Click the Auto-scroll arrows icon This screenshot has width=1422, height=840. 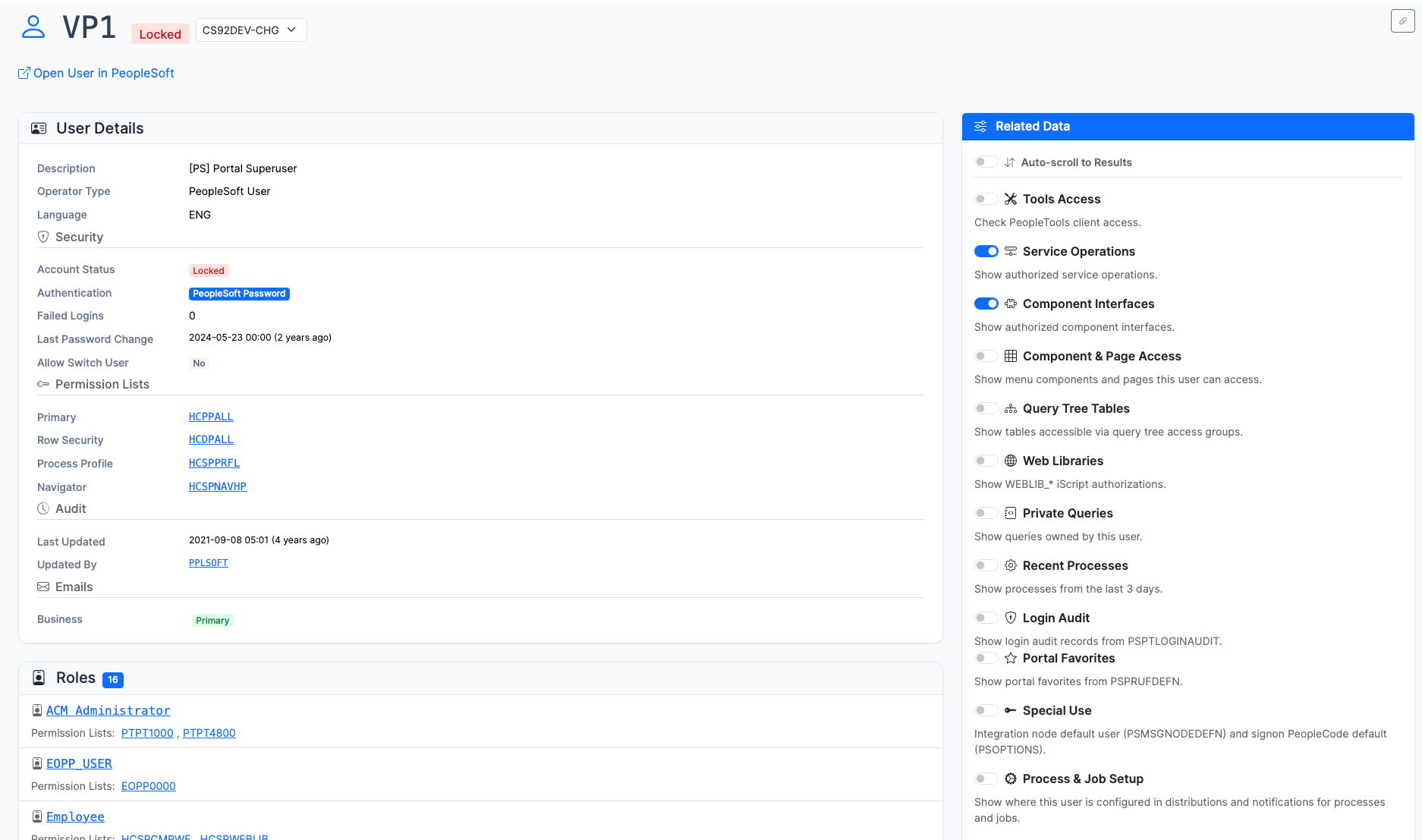tap(1010, 162)
